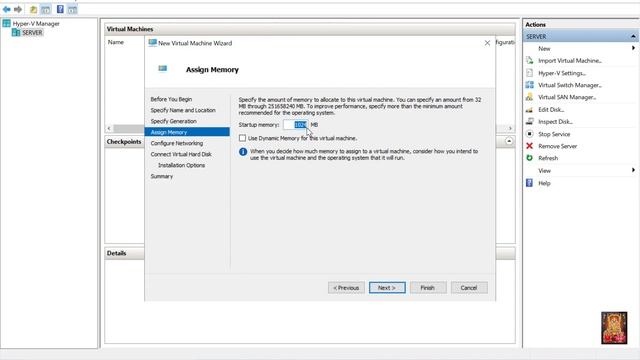Click the Virtual SAN Manager icon

(529, 97)
